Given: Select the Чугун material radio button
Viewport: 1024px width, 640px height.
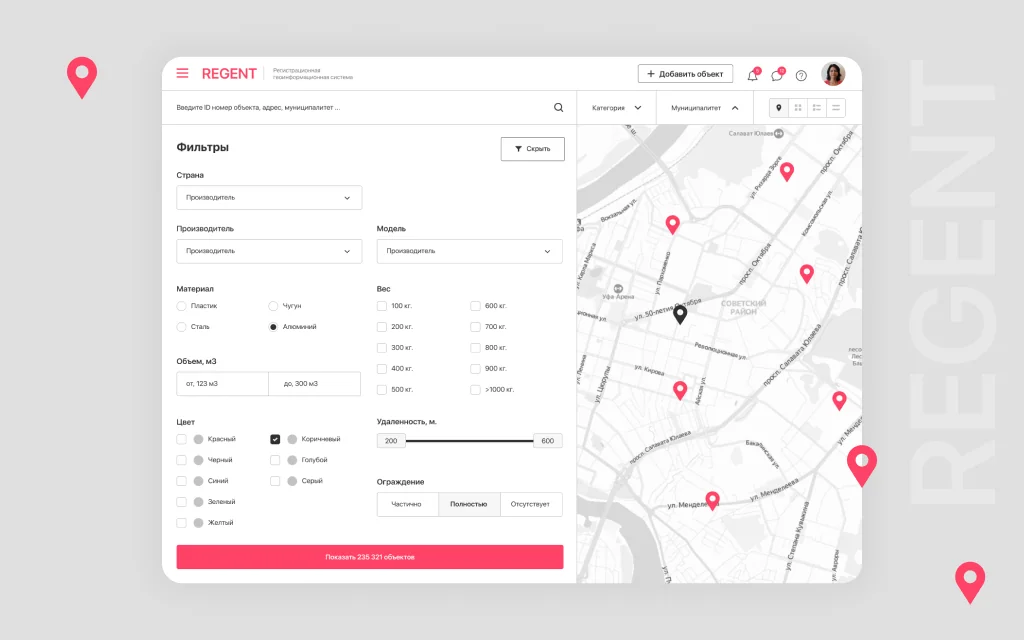Looking at the screenshot, I should 273,306.
